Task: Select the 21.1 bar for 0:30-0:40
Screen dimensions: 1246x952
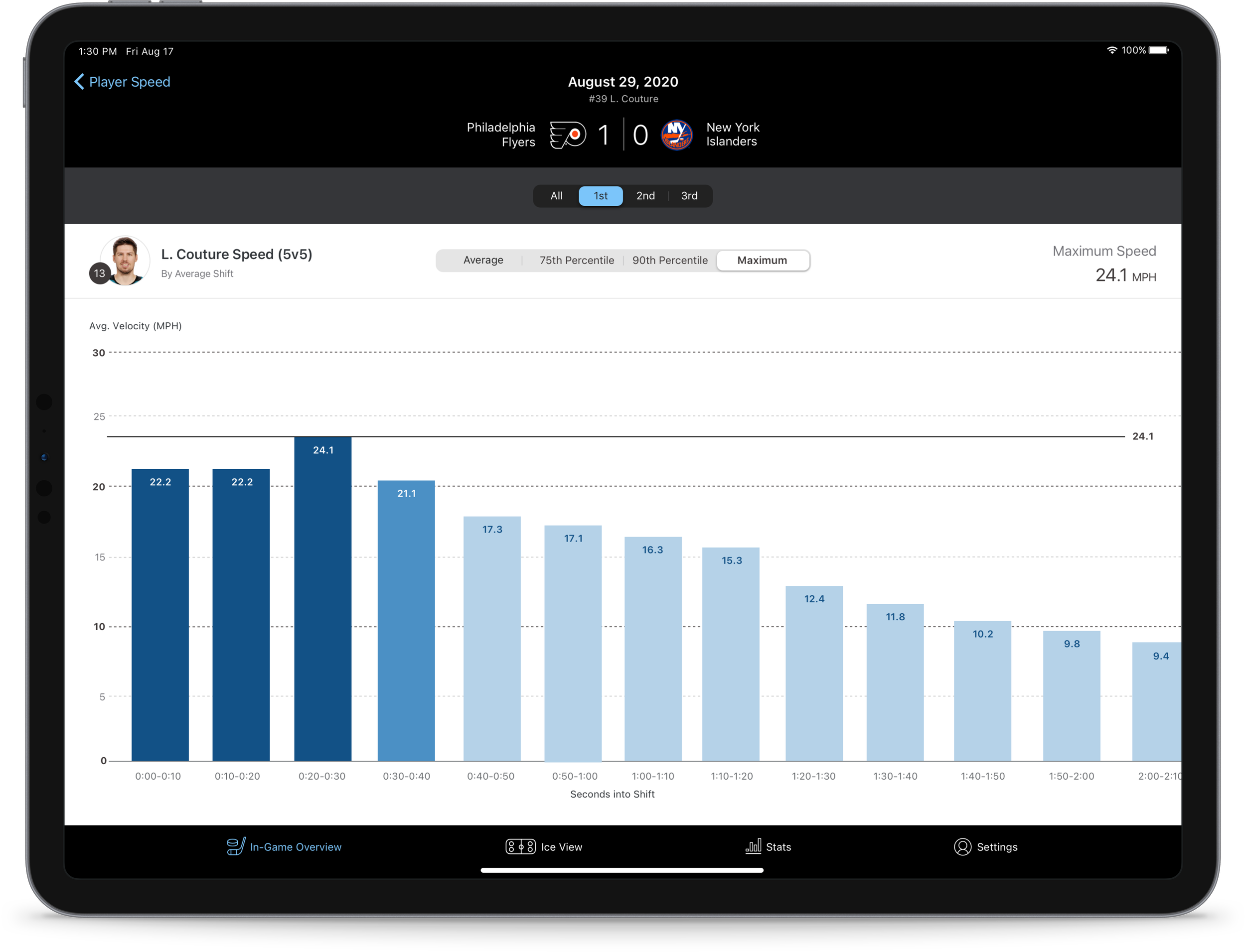Action: [x=406, y=621]
